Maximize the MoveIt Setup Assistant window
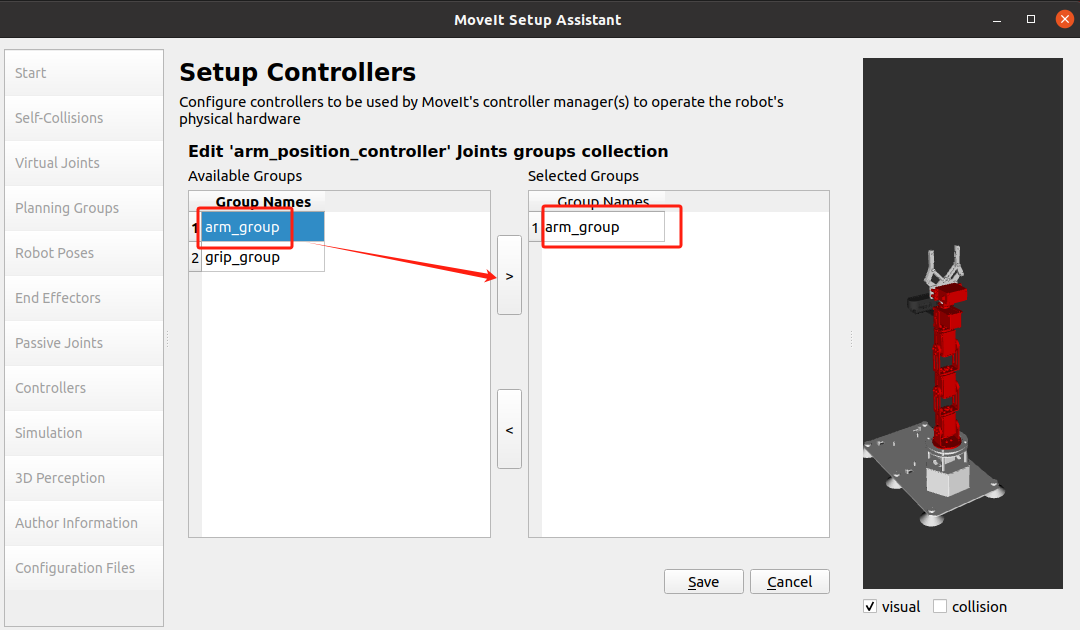Image resolution: width=1080 pixels, height=630 pixels. point(1031,19)
